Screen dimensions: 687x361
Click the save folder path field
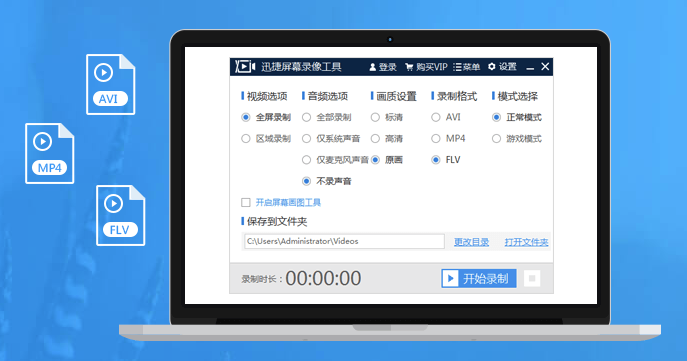(x=344, y=241)
